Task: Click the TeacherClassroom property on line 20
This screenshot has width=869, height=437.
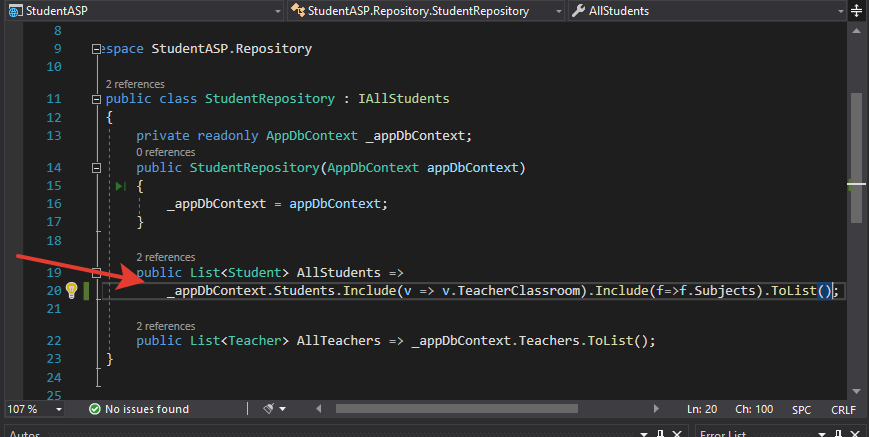Action: tap(519, 291)
